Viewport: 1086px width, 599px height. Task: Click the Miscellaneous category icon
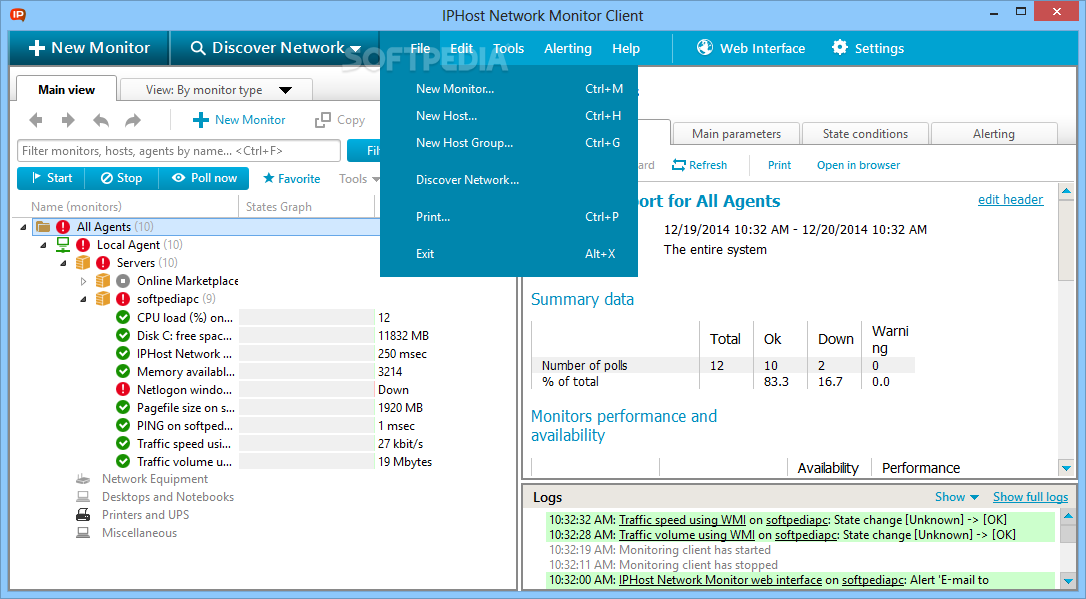point(83,533)
